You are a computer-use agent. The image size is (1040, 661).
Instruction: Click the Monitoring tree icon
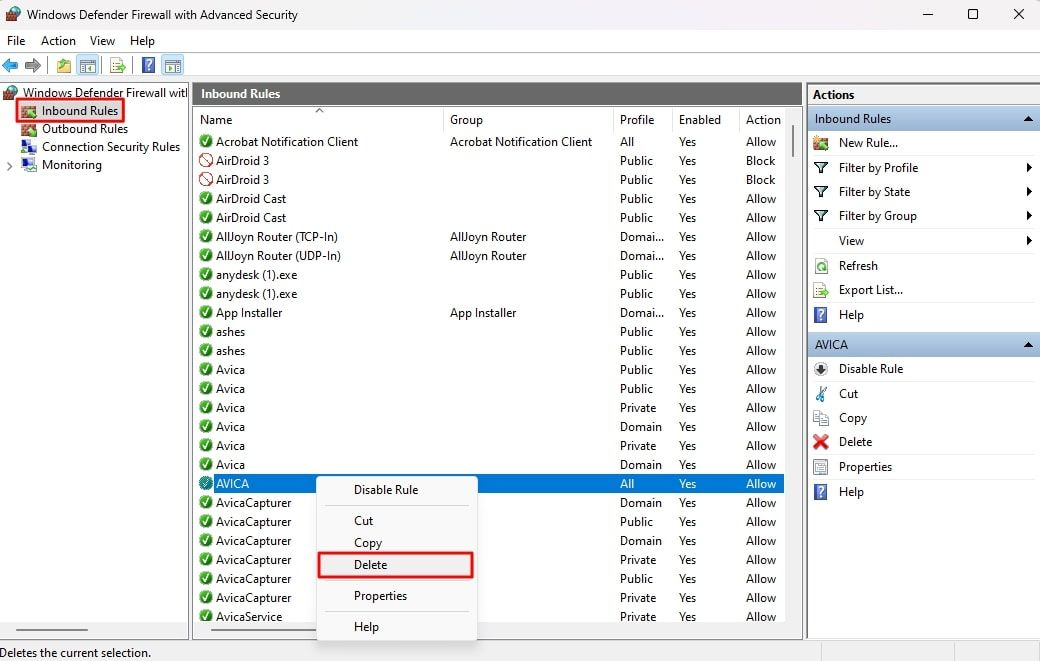click(29, 165)
